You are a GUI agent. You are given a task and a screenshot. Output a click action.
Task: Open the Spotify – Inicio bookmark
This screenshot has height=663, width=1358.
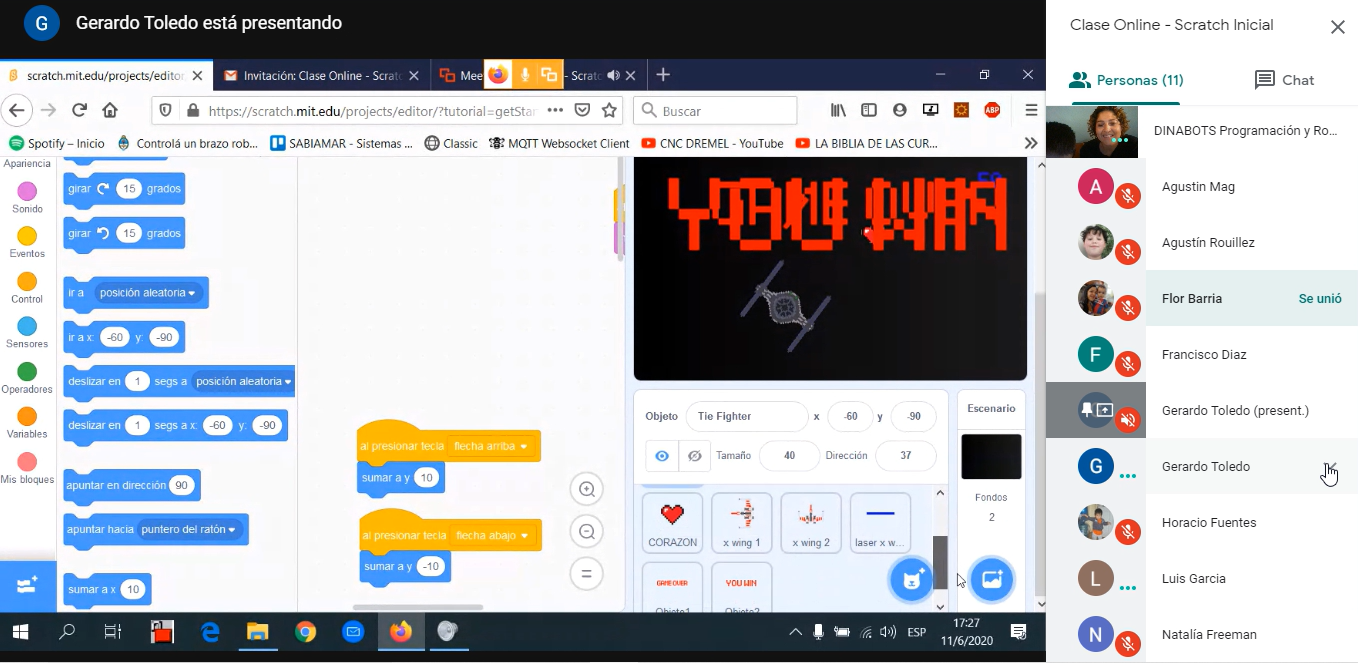coord(56,143)
